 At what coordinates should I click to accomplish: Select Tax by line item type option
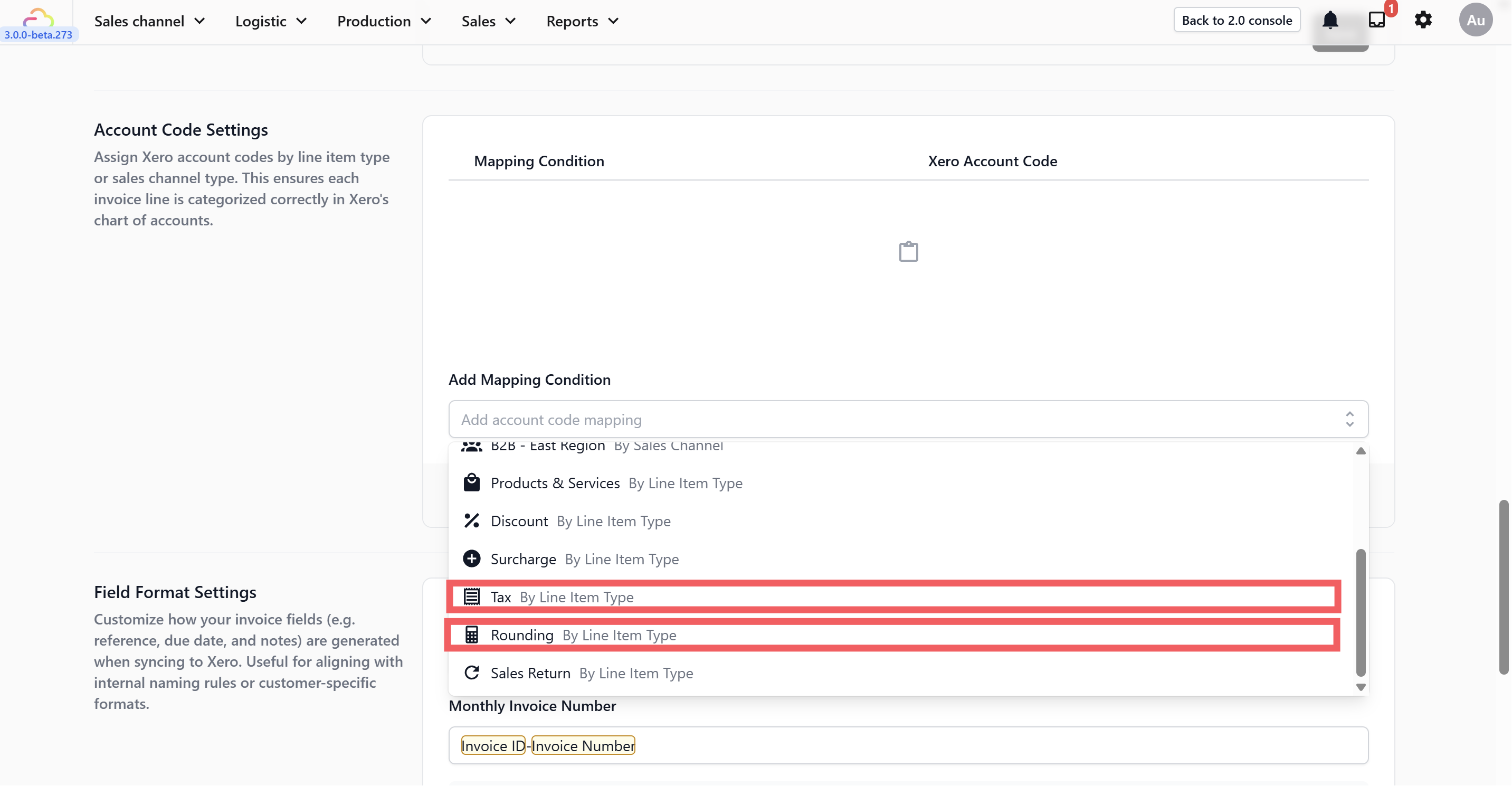(892, 597)
